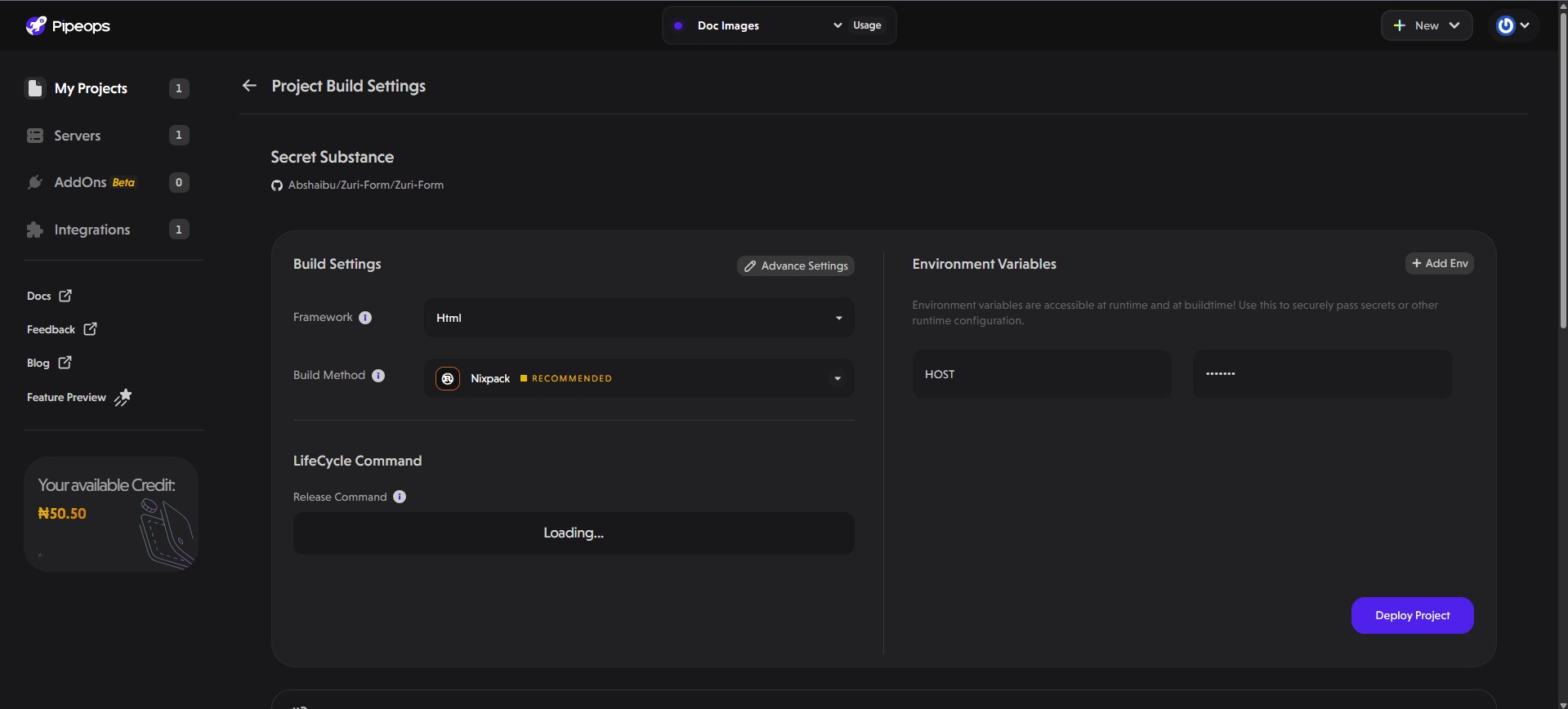
Task: Show Build Method info tooltip icon
Action: pyautogui.click(x=378, y=376)
